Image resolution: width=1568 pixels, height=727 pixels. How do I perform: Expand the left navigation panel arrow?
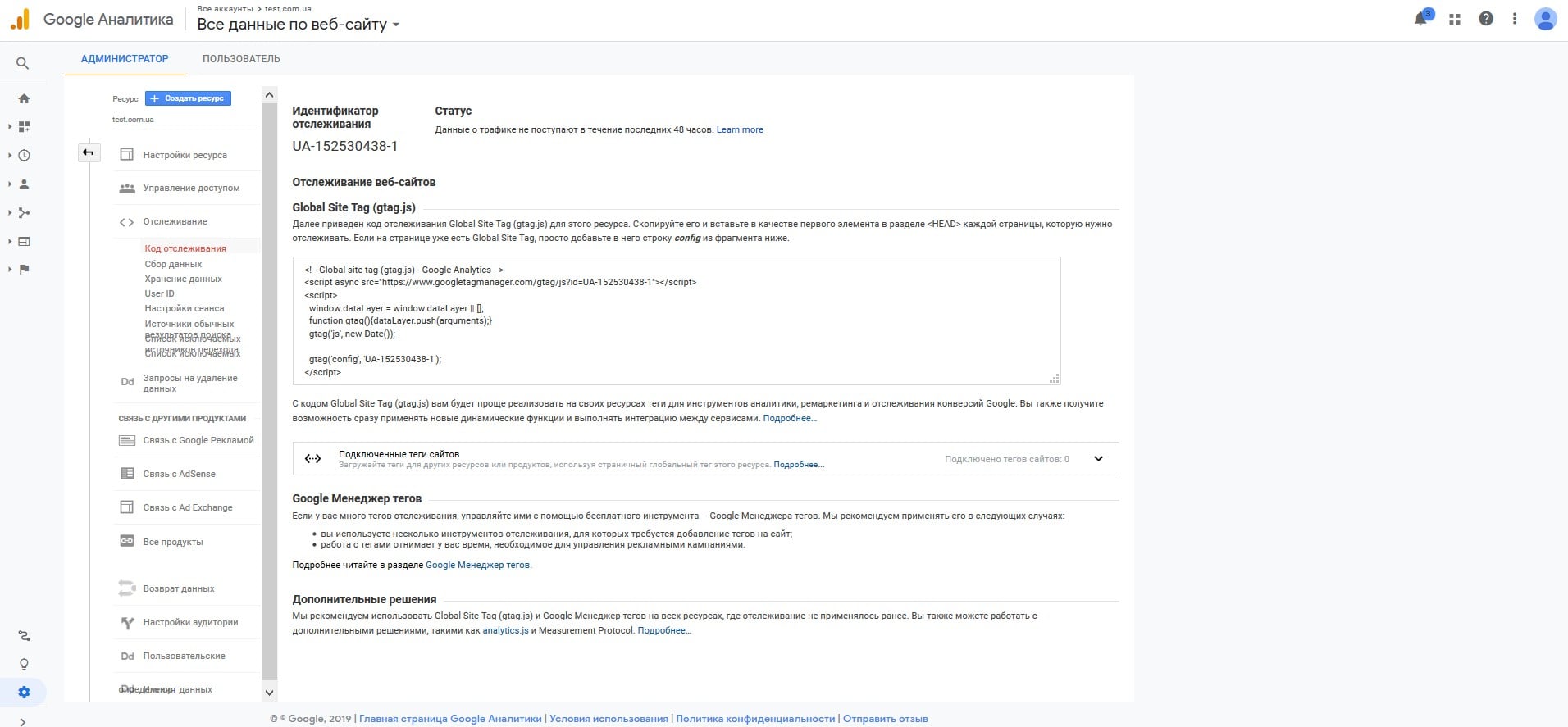pos(22,721)
